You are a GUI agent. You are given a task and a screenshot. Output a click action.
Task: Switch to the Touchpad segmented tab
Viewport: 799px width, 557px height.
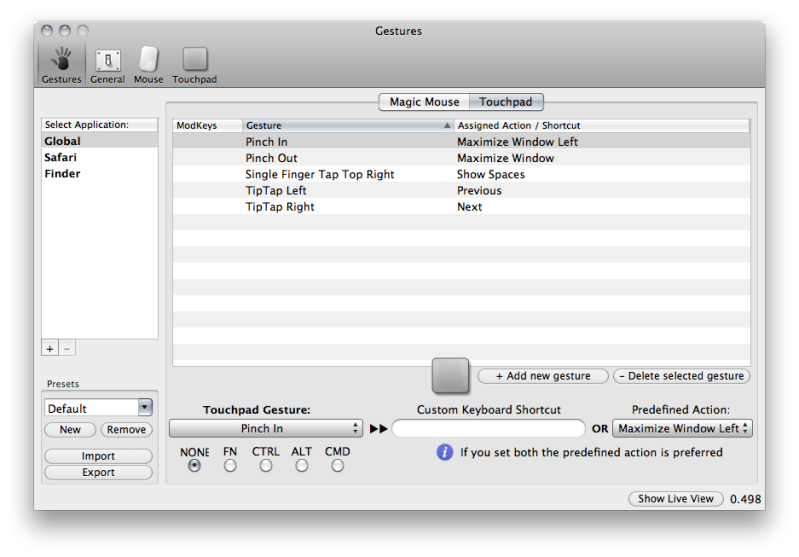(506, 102)
